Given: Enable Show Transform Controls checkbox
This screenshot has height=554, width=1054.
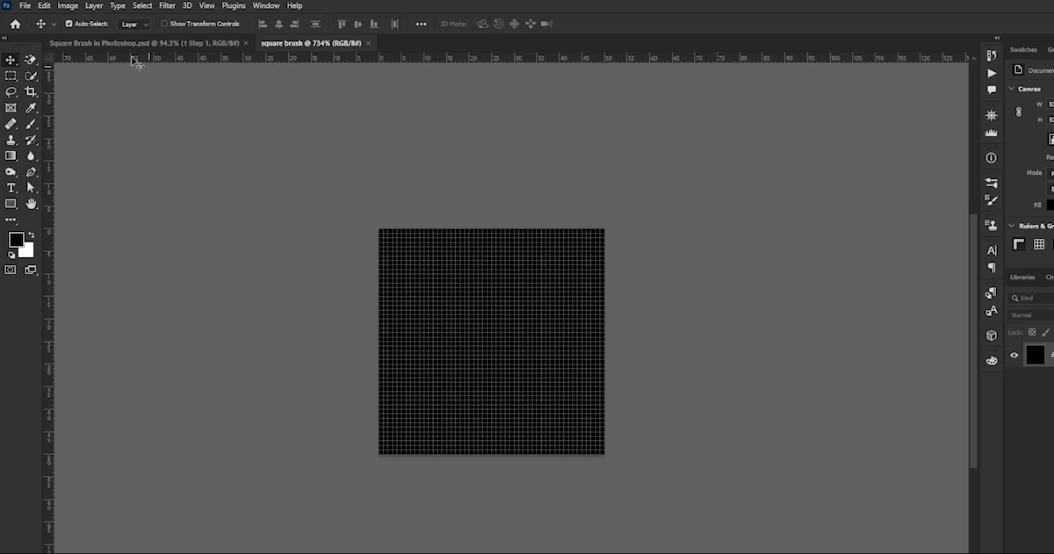Looking at the screenshot, I should tap(163, 24).
